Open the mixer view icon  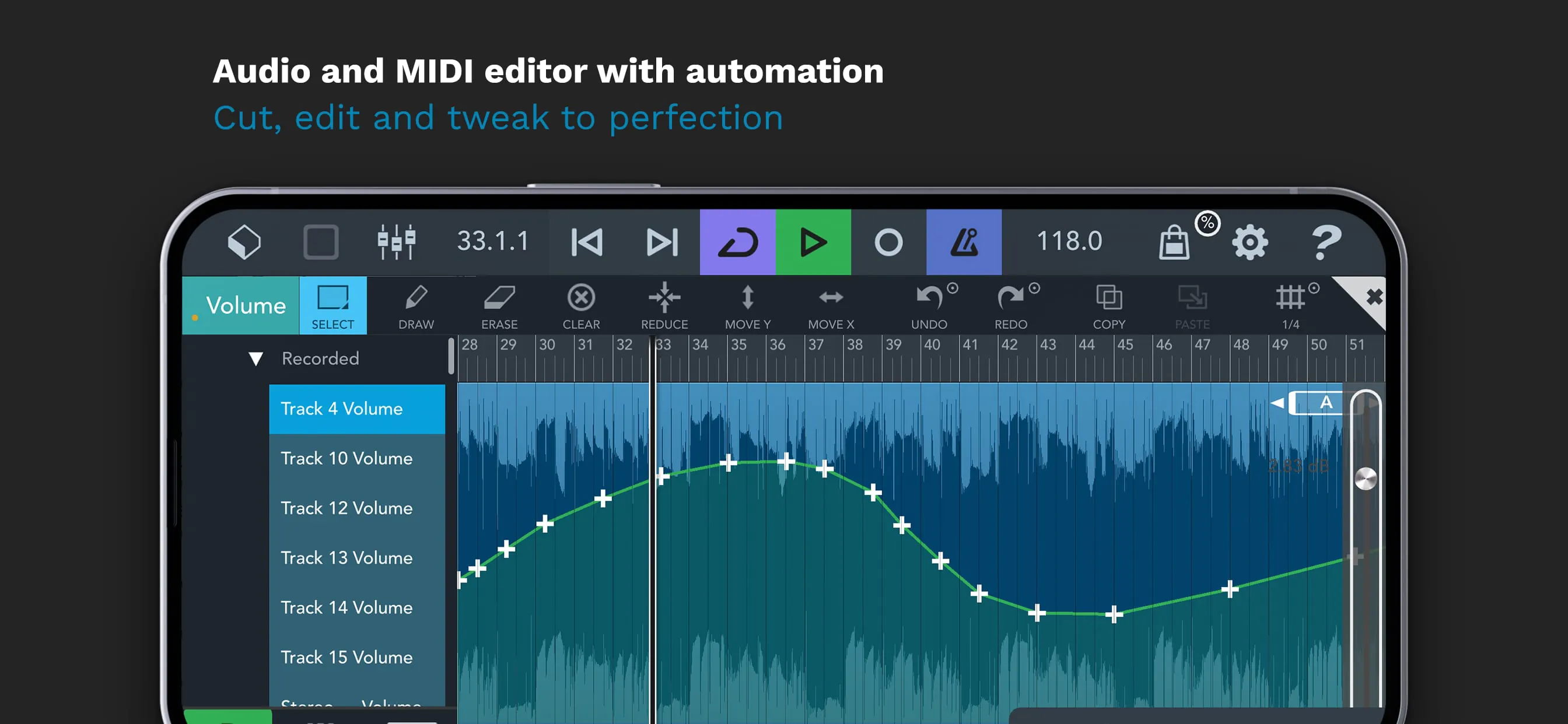pos(396,241)
